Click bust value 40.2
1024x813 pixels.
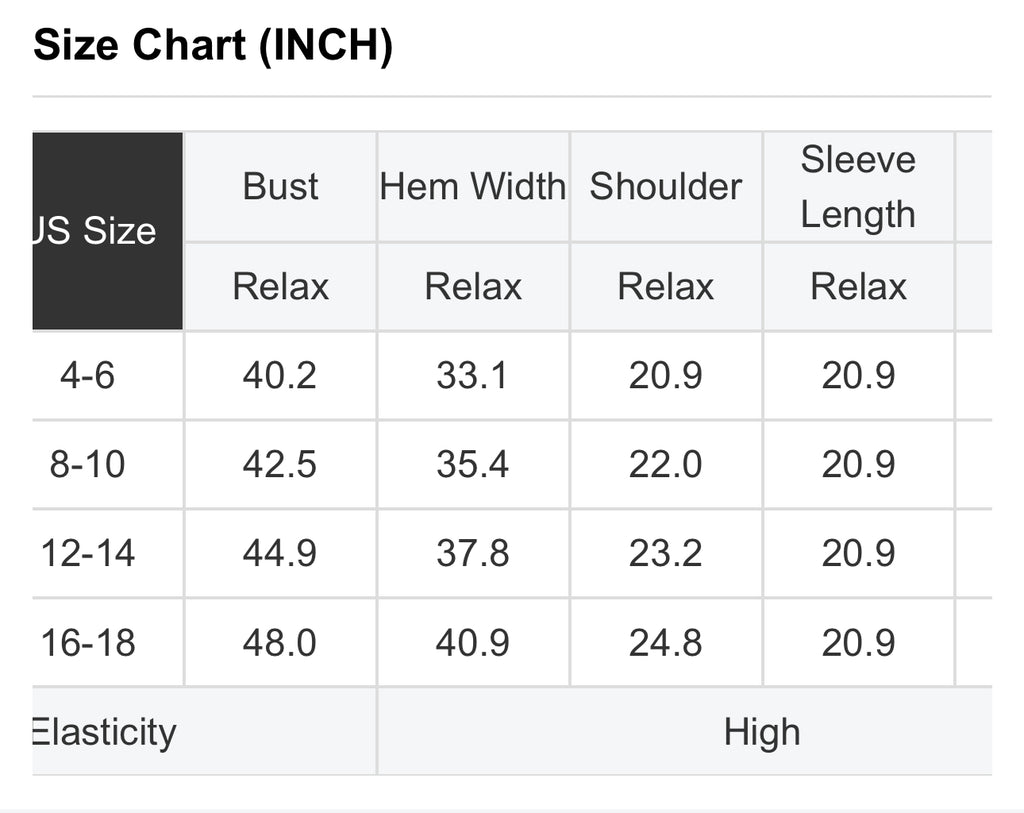coord(280,375)
